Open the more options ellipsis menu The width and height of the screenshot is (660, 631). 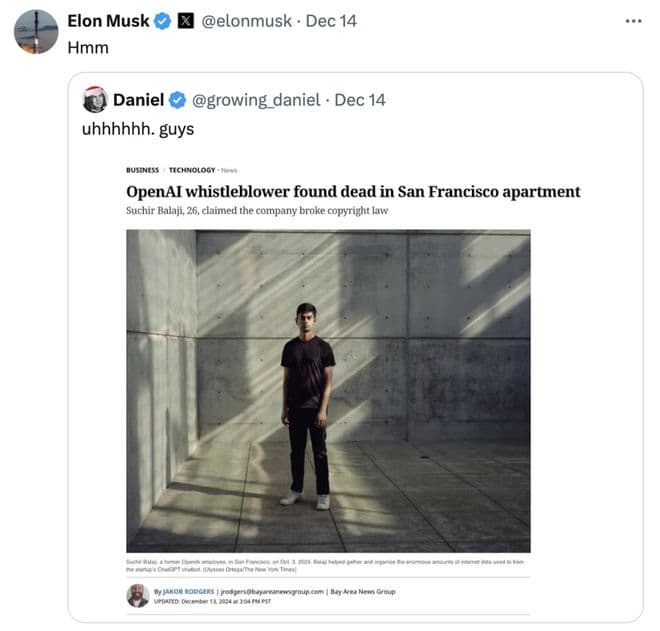click(x=633, y=21)
